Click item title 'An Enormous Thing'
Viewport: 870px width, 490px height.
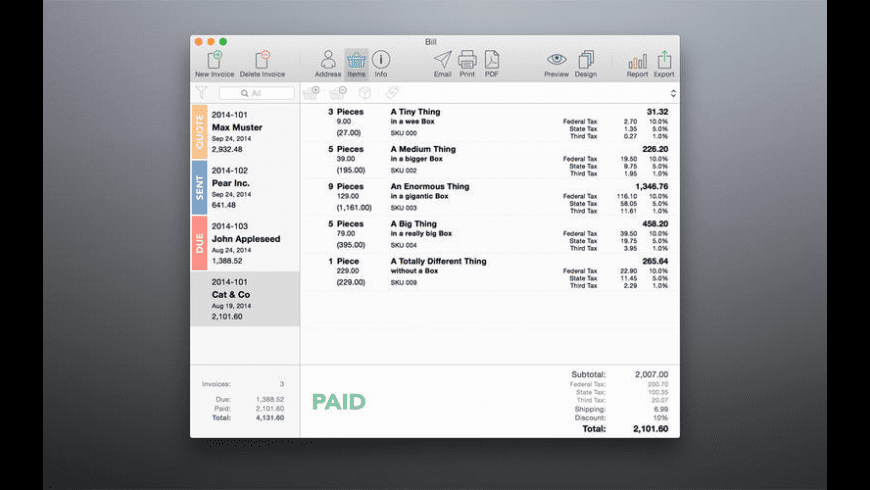(429, 186)
